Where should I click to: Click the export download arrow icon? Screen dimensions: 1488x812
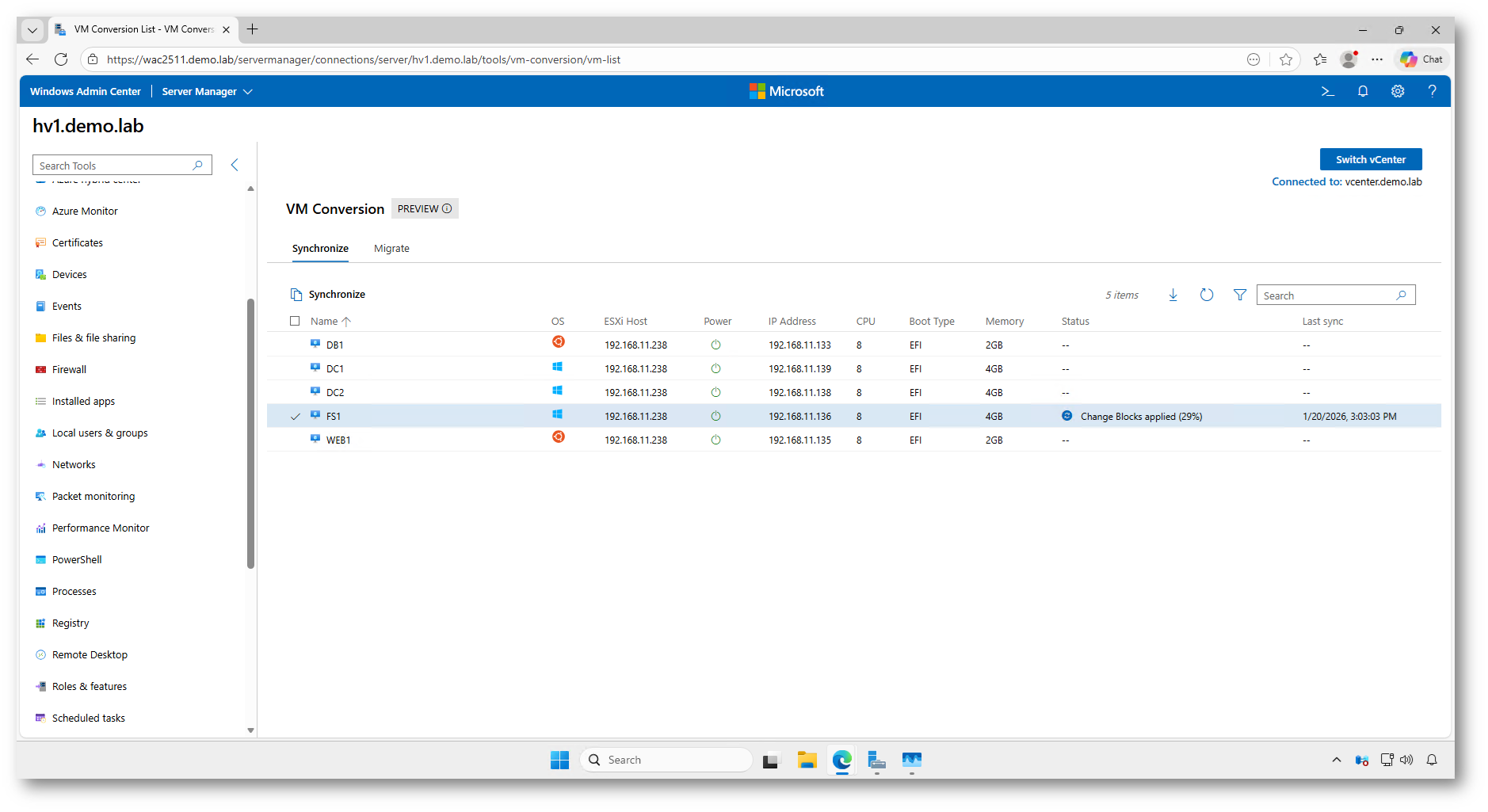coord(1173,295)
